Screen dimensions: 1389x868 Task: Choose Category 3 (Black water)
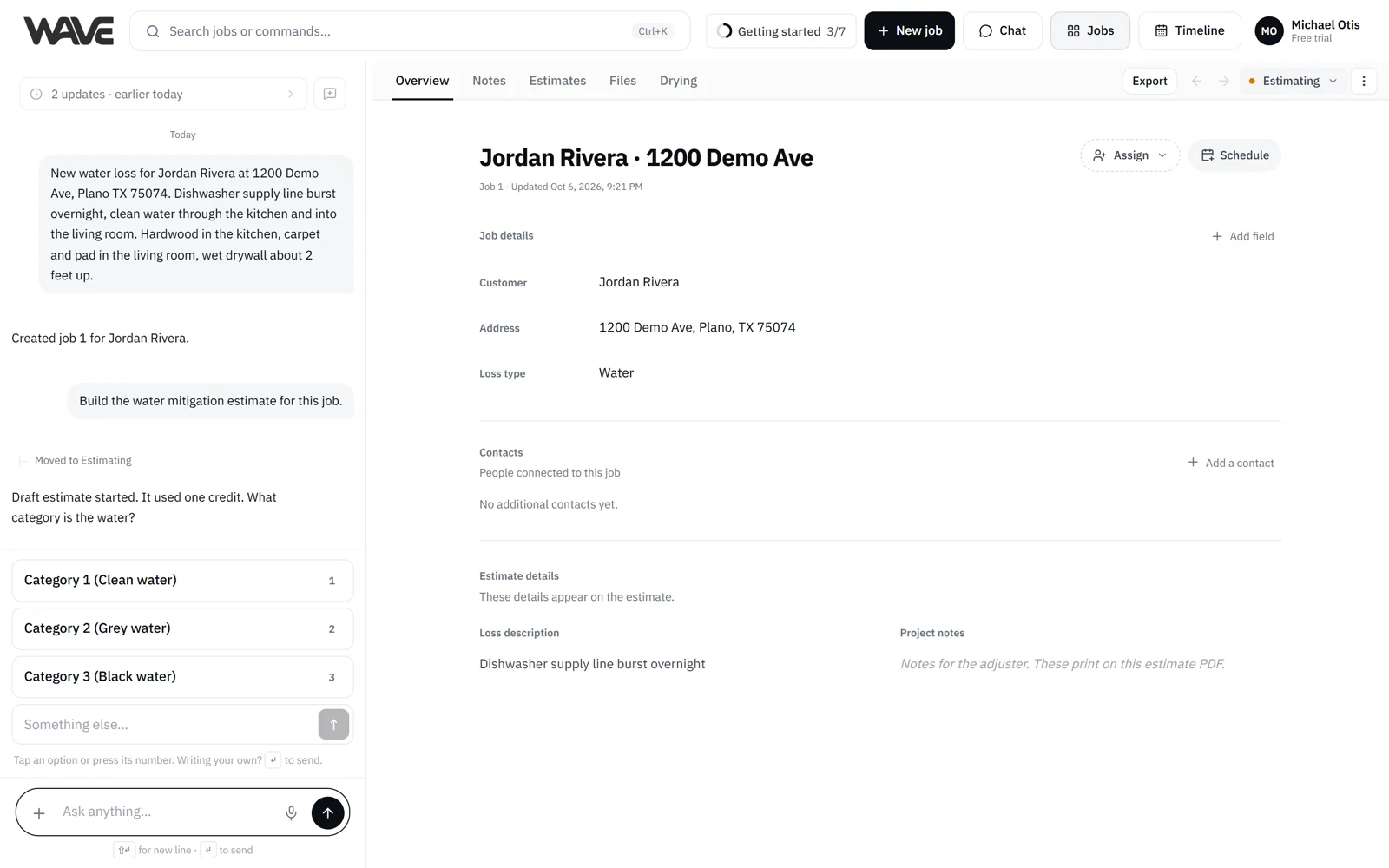coord(182,677)
